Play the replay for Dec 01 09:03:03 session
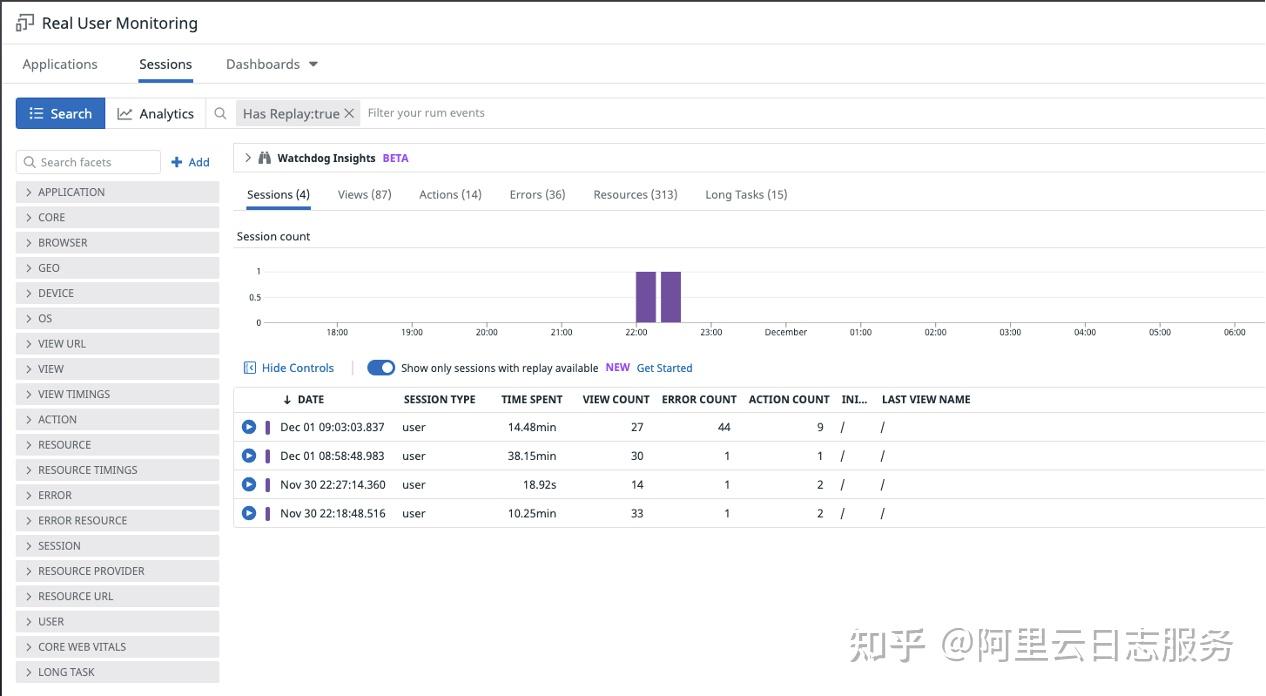 click(248, 426)
